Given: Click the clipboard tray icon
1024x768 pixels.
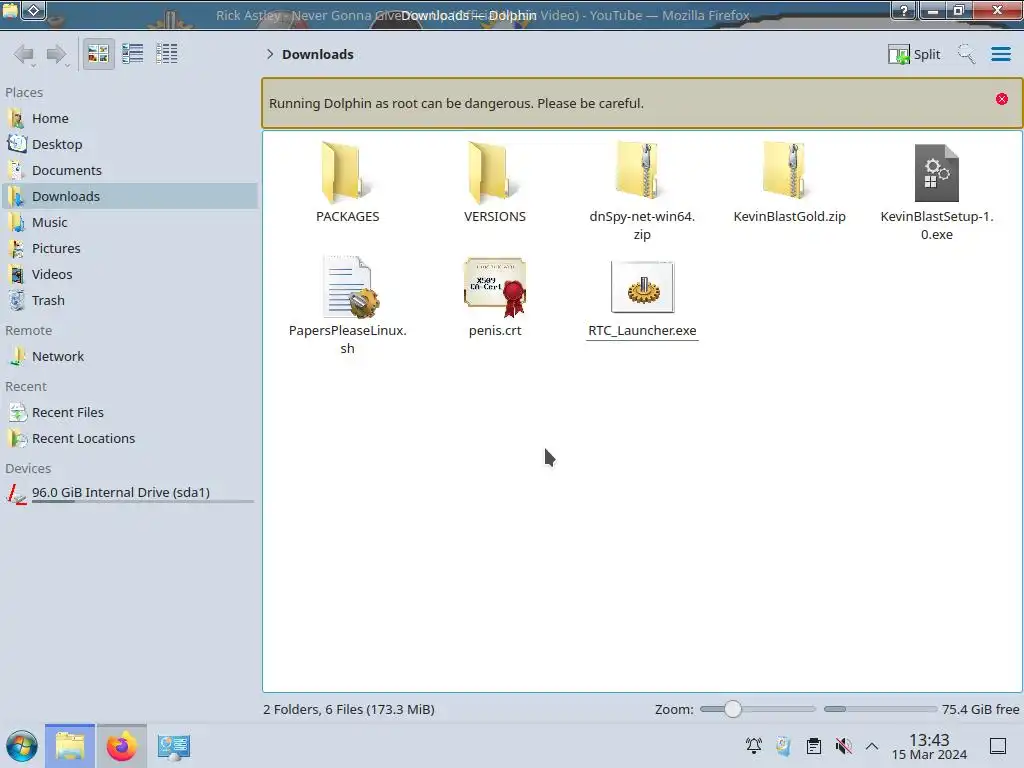Looking at the screenshot, I should (x=813, y=746).
